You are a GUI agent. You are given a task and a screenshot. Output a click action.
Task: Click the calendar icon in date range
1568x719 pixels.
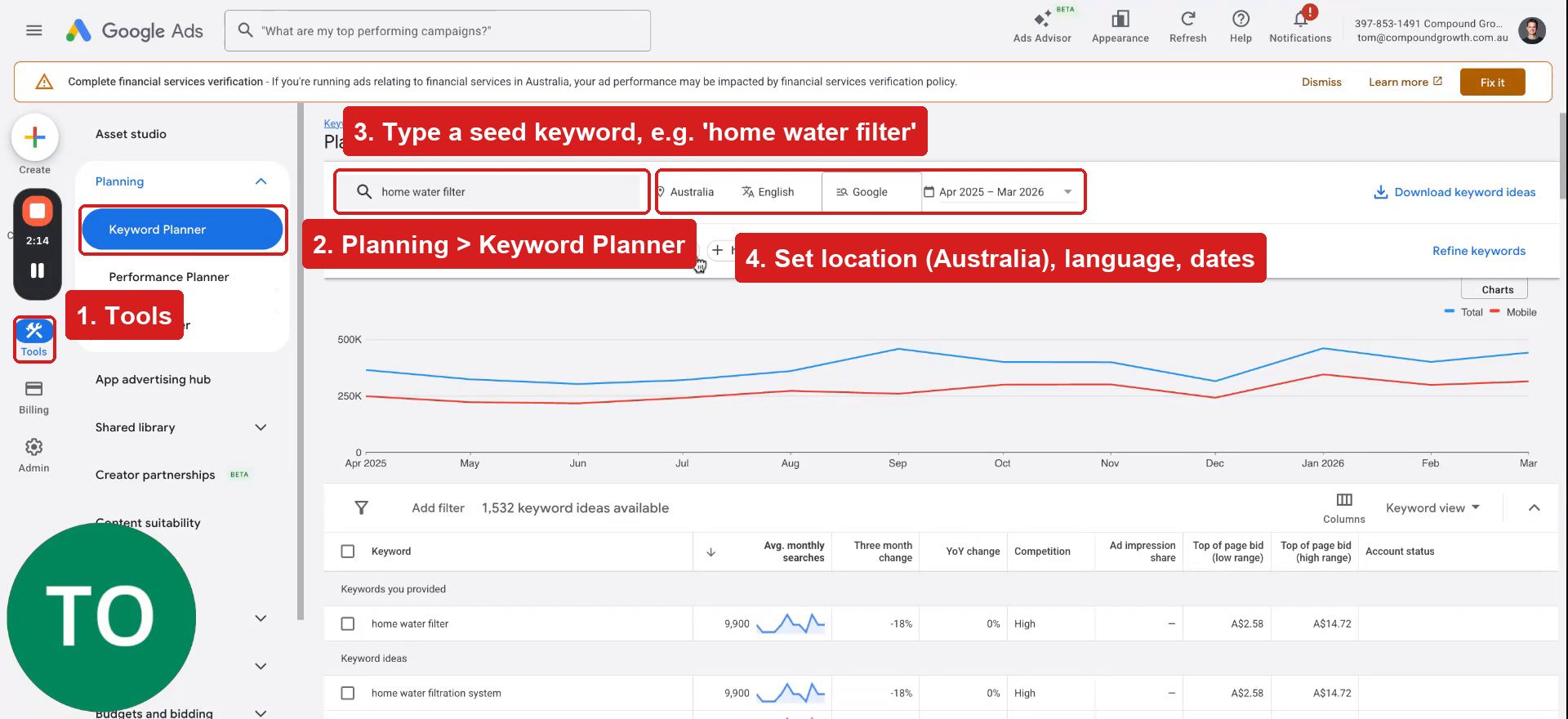(x=929, y=192)
